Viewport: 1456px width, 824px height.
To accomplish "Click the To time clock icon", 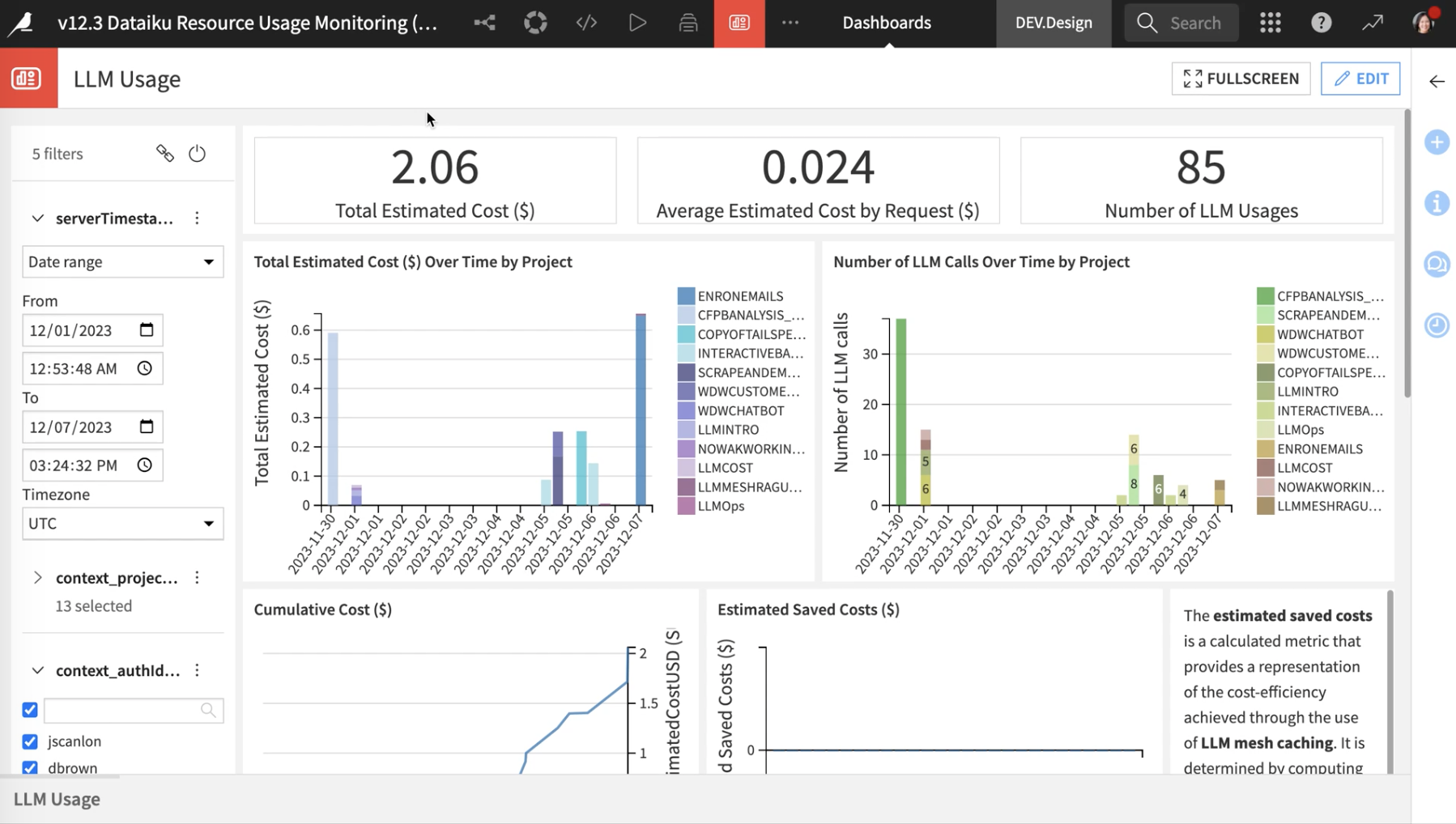I will [145, 465].
